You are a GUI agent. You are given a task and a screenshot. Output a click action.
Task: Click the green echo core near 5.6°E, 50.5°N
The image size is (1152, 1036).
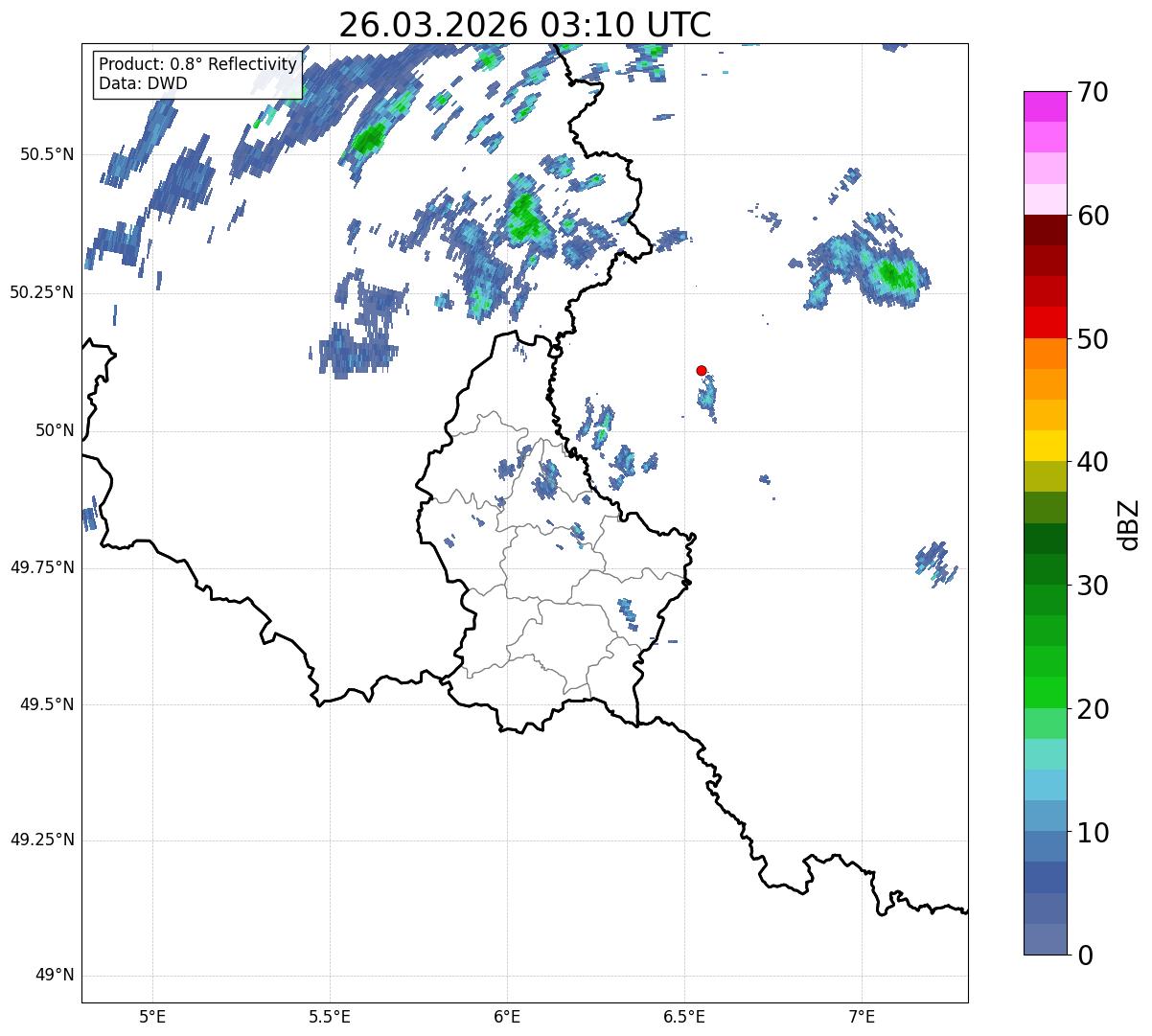pos(368,142)
